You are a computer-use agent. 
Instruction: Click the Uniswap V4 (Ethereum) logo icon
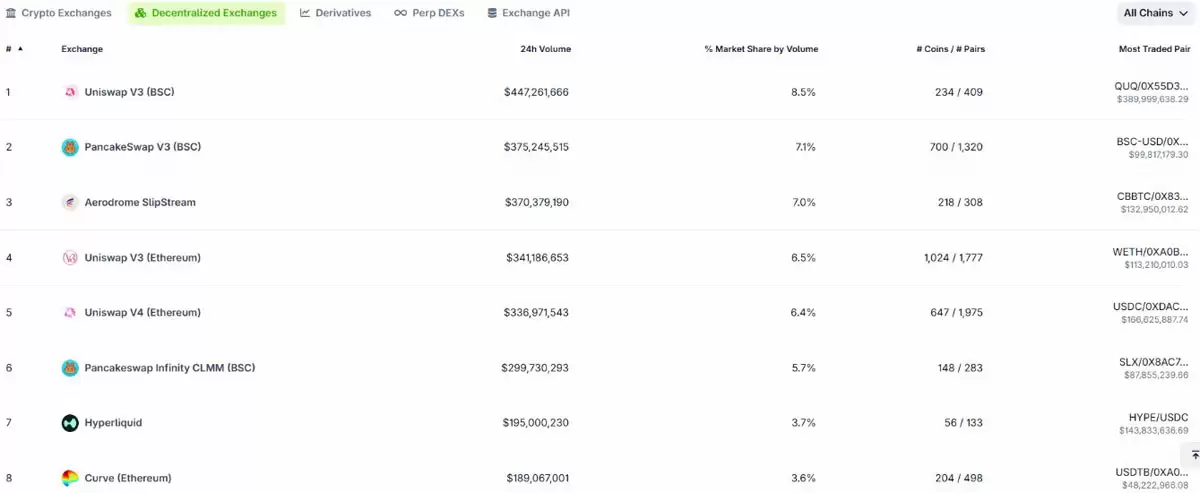[70, 312]
